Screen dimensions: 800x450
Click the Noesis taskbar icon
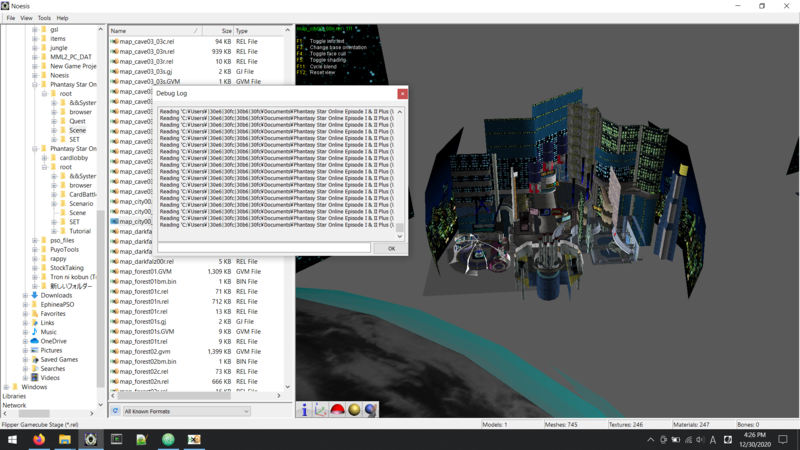[x=91, y=439]
